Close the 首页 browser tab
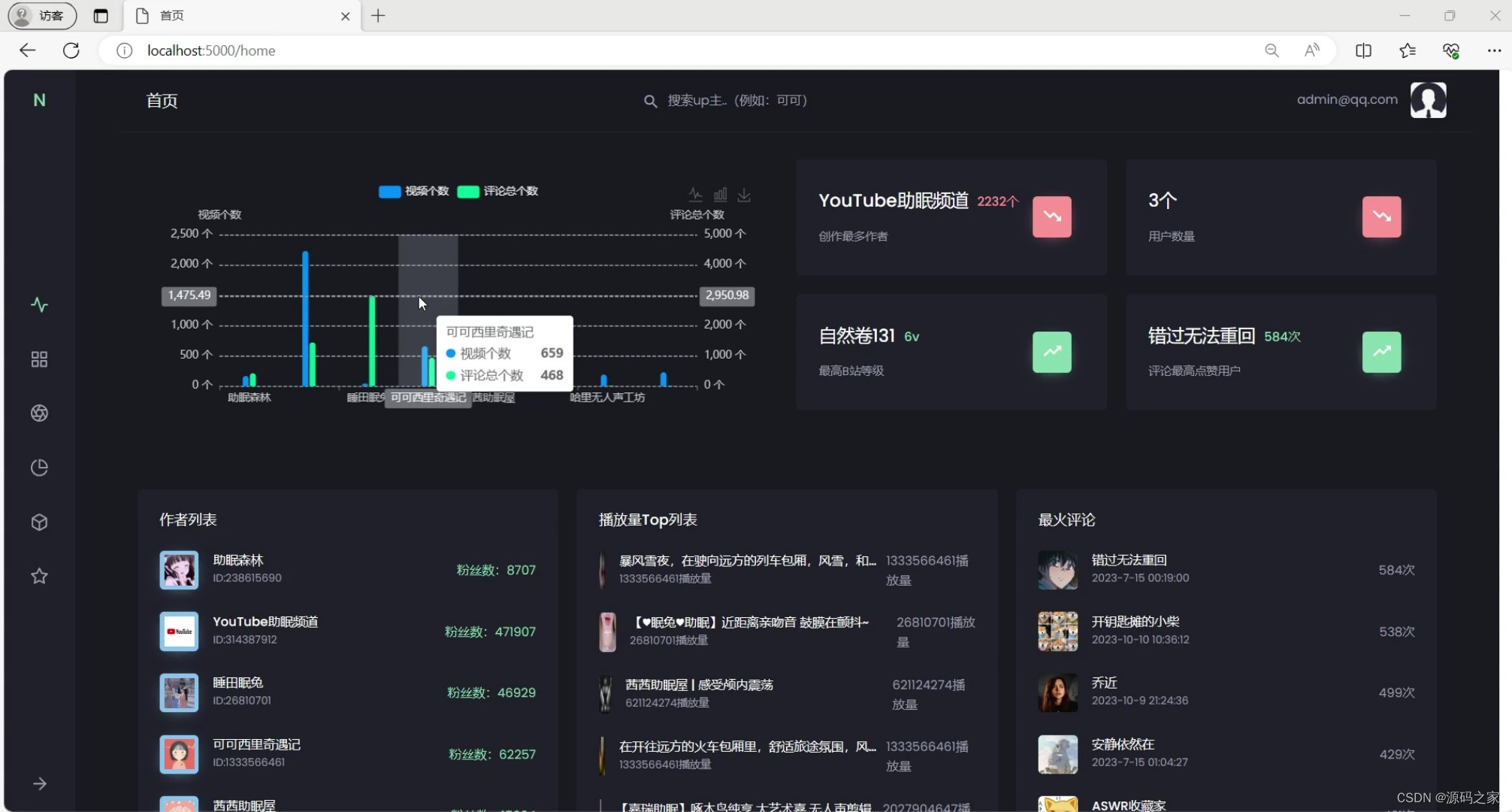This screenshot has height=812, width=1512. pos(345,16)
